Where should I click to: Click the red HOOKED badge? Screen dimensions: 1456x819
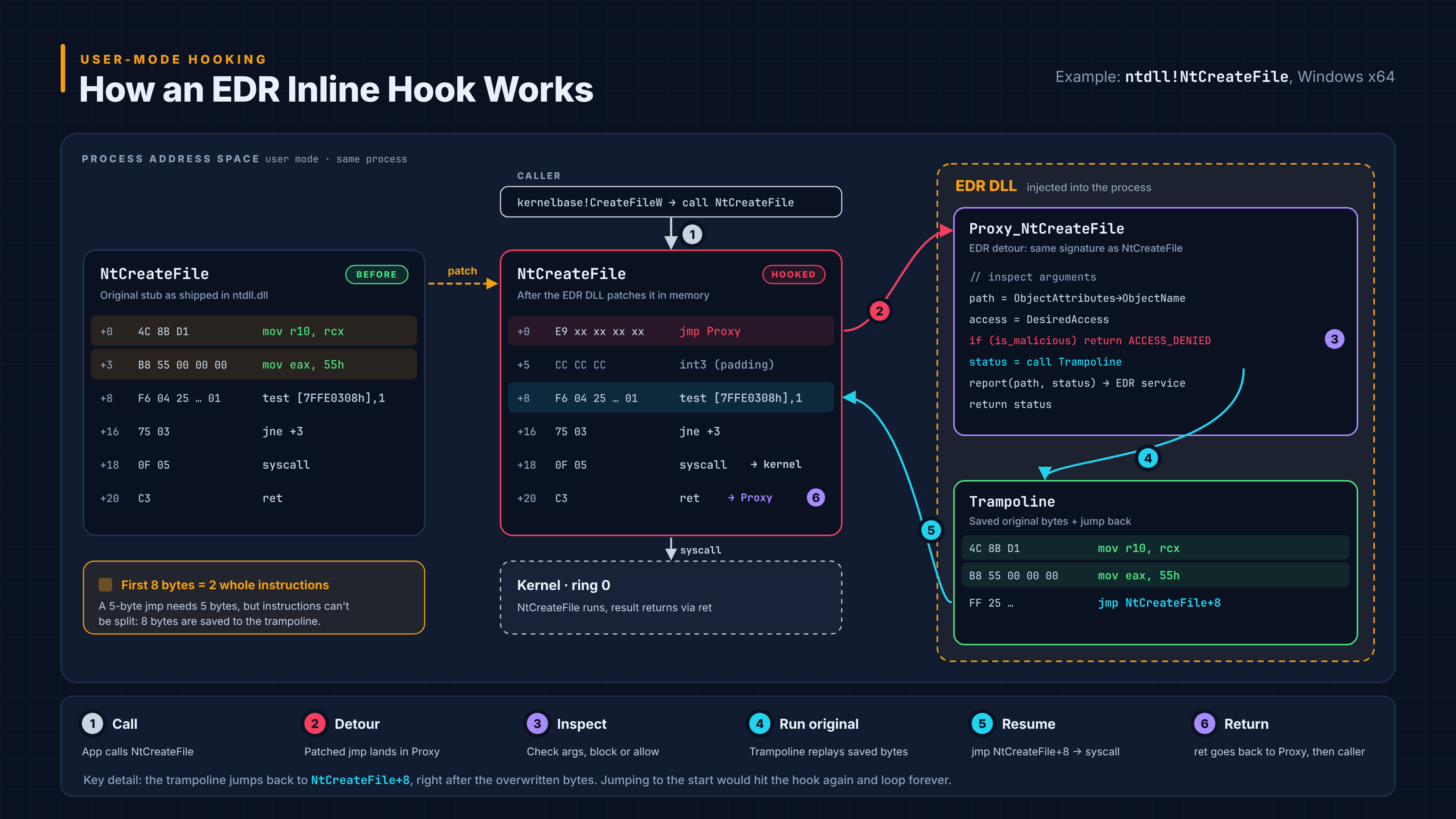click(x=794, y=274)
